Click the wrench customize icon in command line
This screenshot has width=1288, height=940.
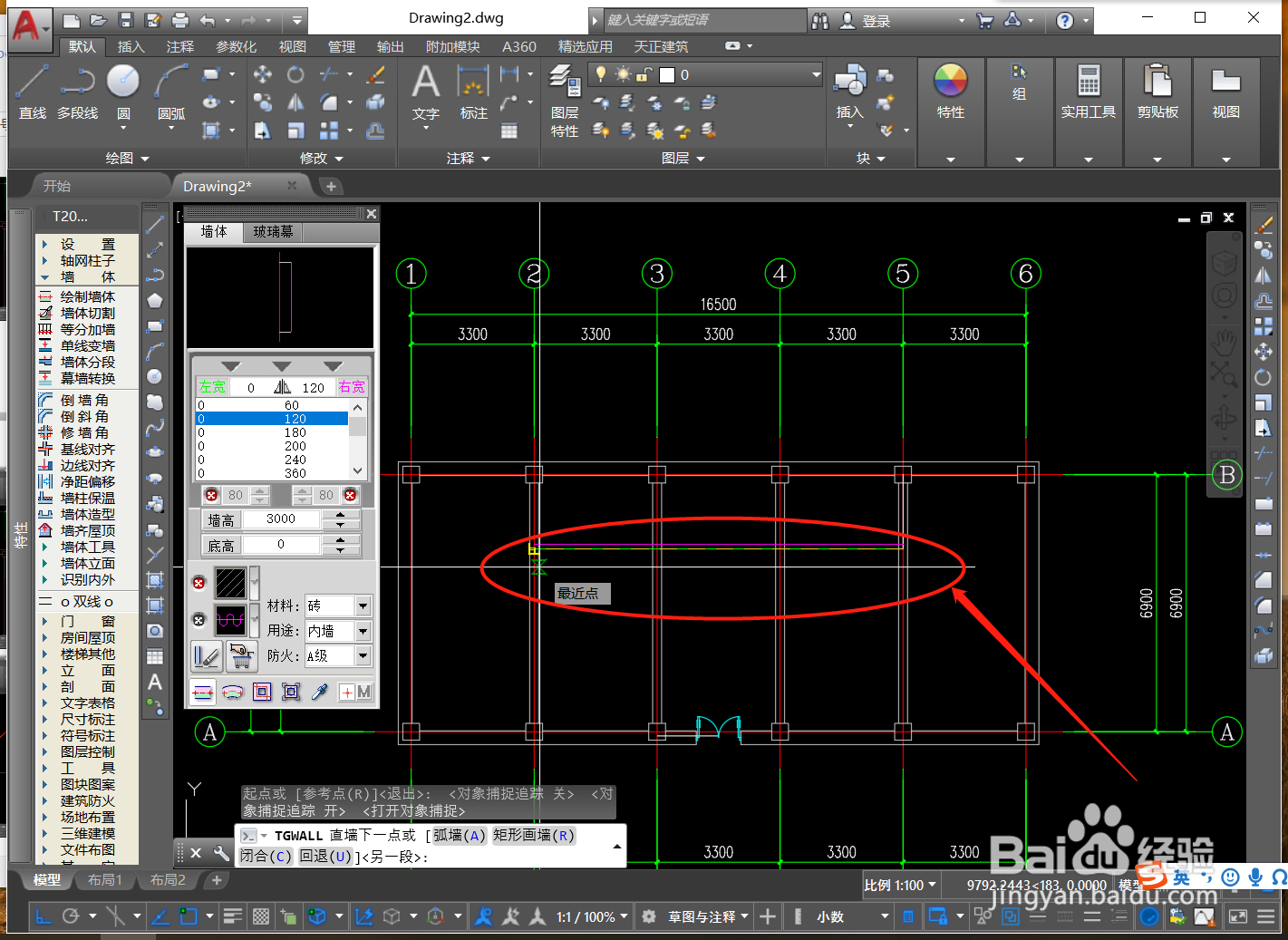[x=221, y=853]
